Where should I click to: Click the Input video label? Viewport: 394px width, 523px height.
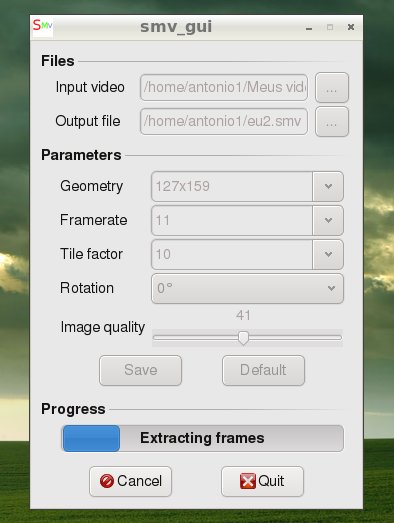click(x=90, y=87)
